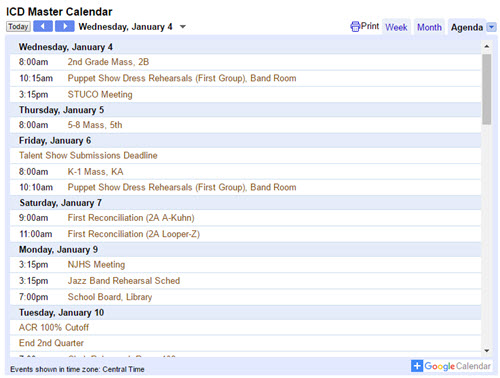This screenshot has width=500, height=378.
Task: Click the vertical scrollbar thumb
Action: point(487,89)
